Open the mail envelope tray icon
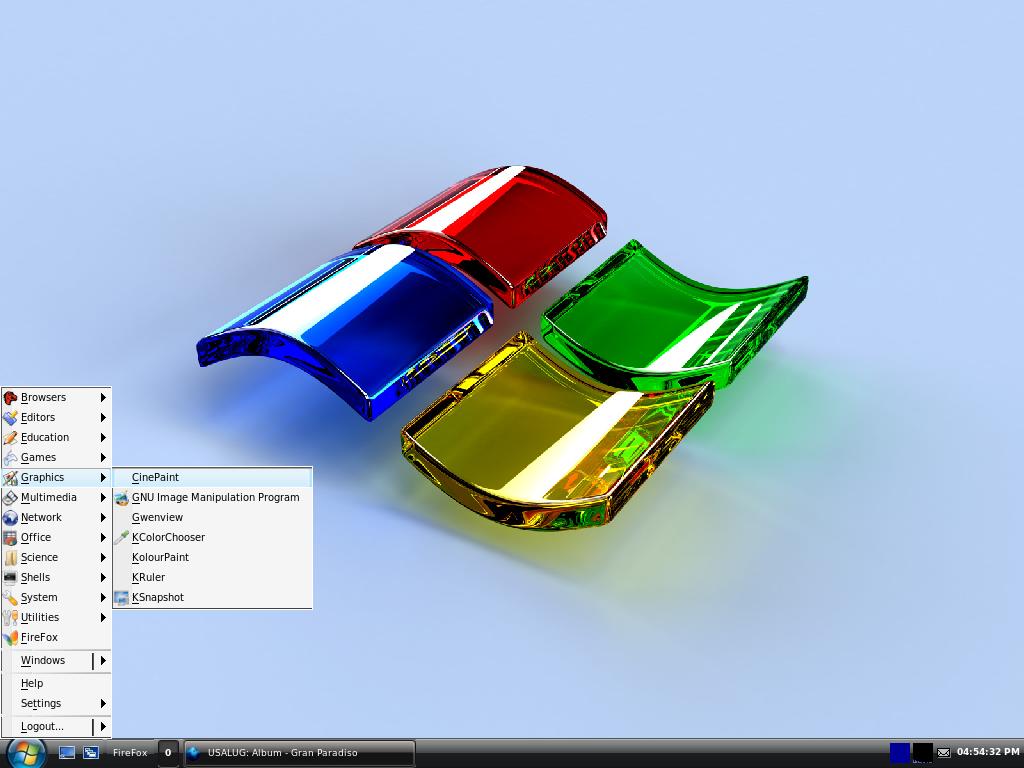This screenshot has height=768, width=1024. point(944,753)
